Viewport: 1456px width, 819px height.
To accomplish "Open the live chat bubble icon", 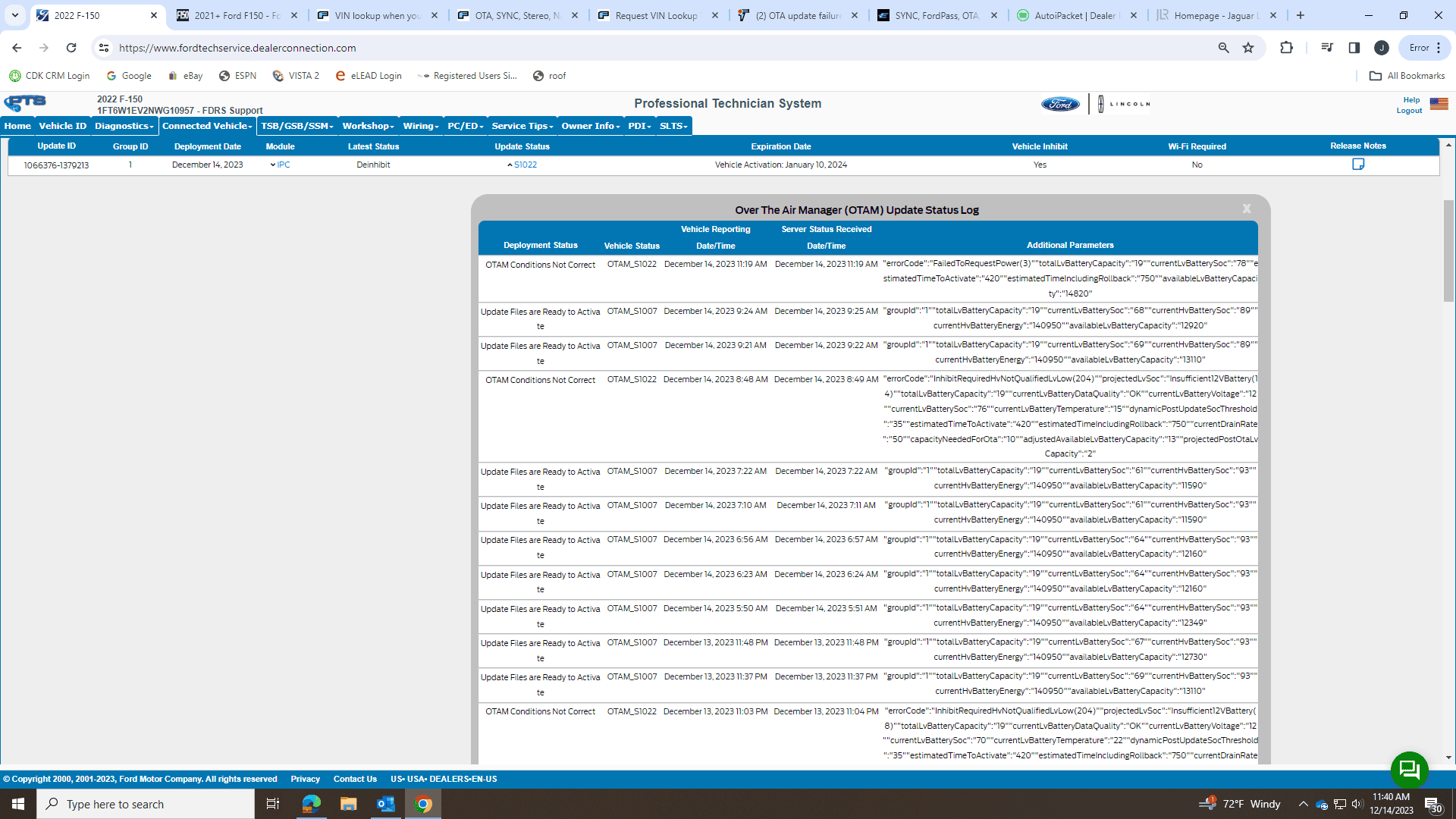I will (x=1410, y=770).
